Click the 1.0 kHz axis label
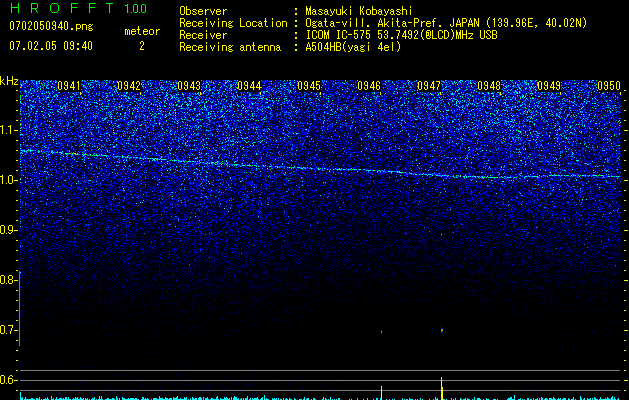 click(x=8, y=180)
